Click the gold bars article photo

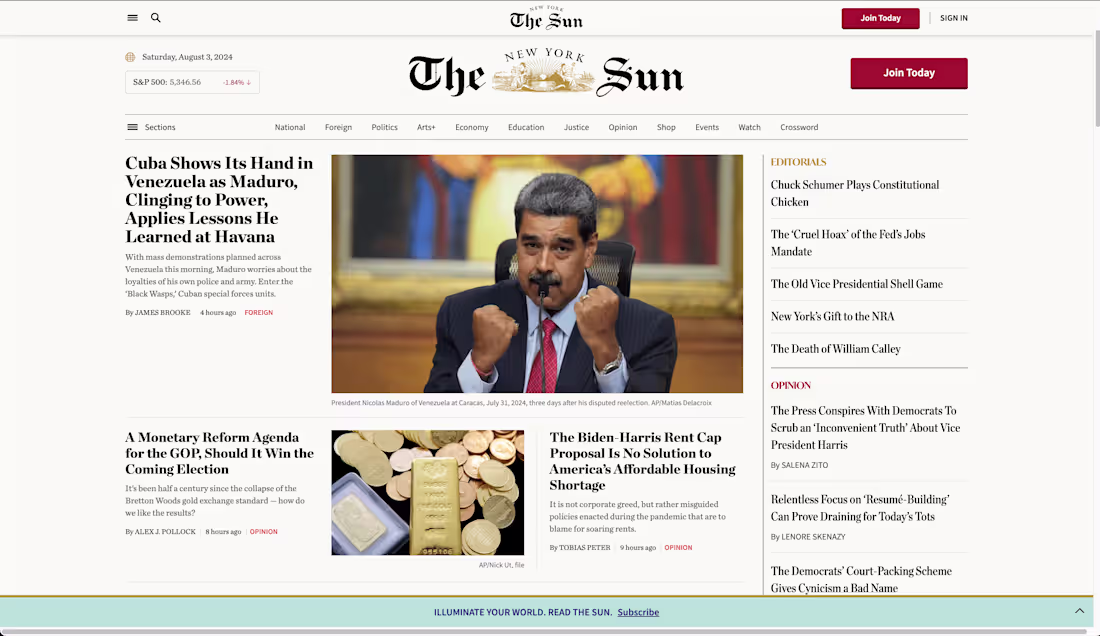(427, 491)
